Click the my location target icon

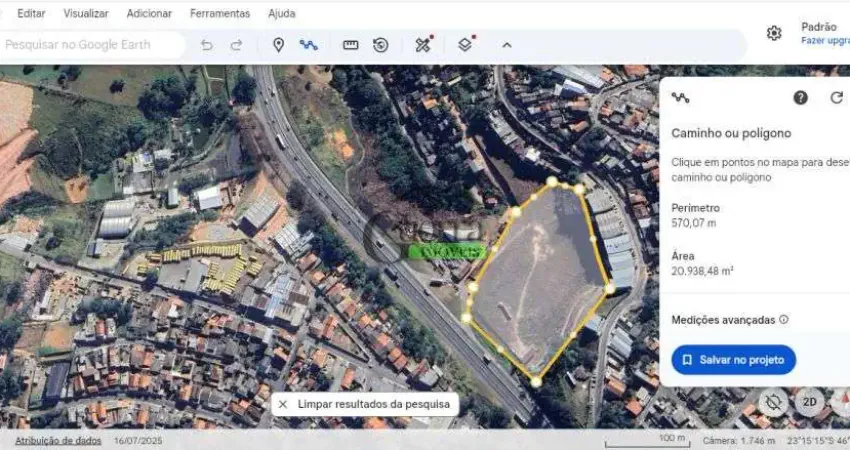click(774, 402)
